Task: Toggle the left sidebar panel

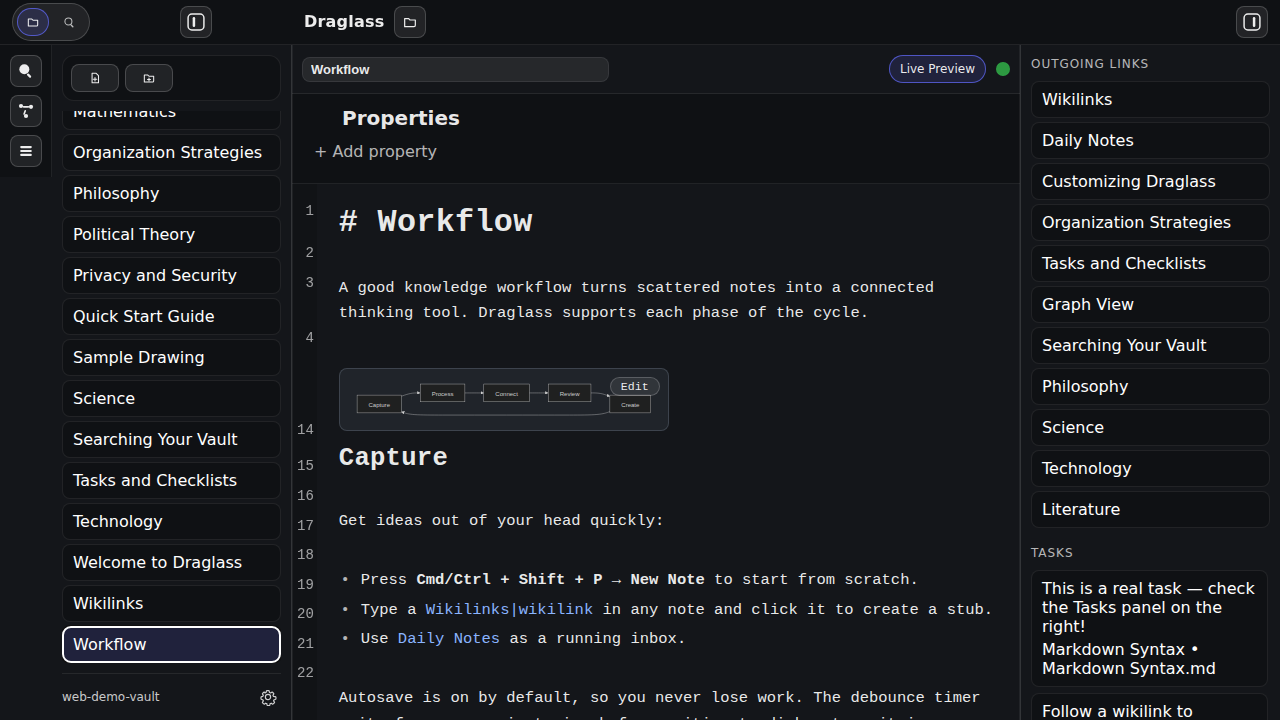Action: (196, 22)
